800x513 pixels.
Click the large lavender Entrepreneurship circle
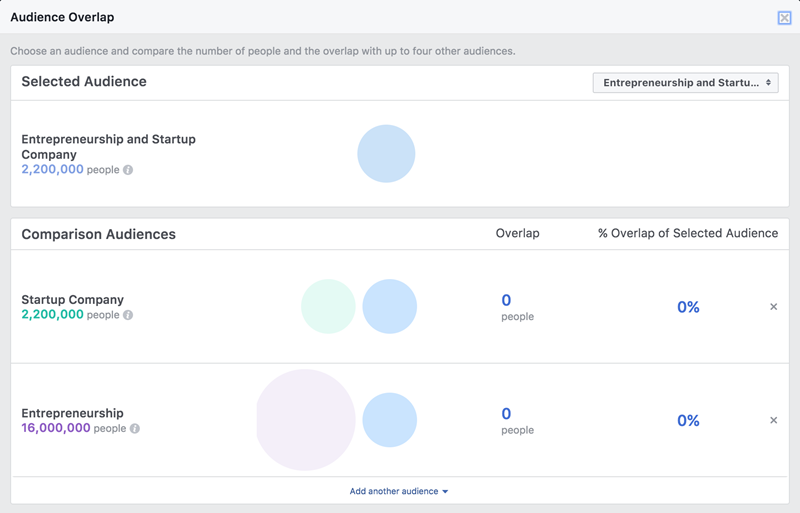[x=306, y=420]
